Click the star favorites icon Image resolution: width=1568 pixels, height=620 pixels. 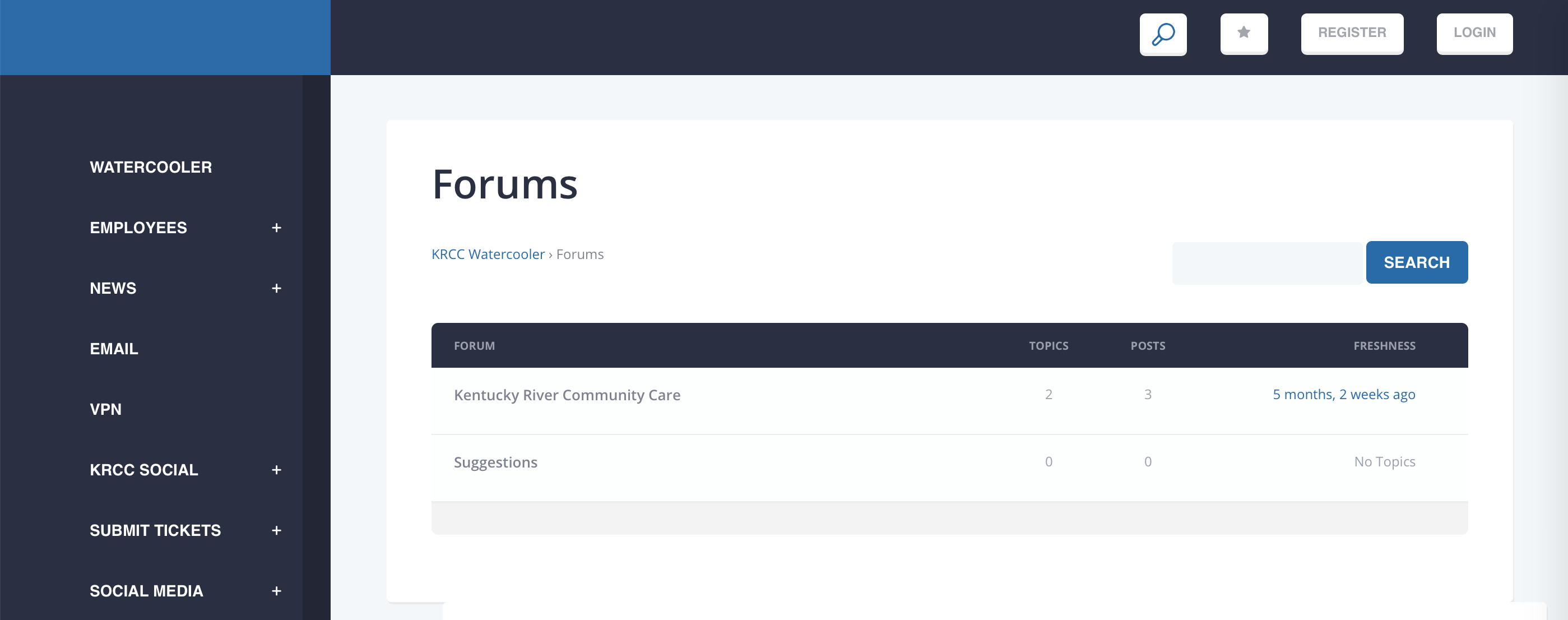(1244, 34)
